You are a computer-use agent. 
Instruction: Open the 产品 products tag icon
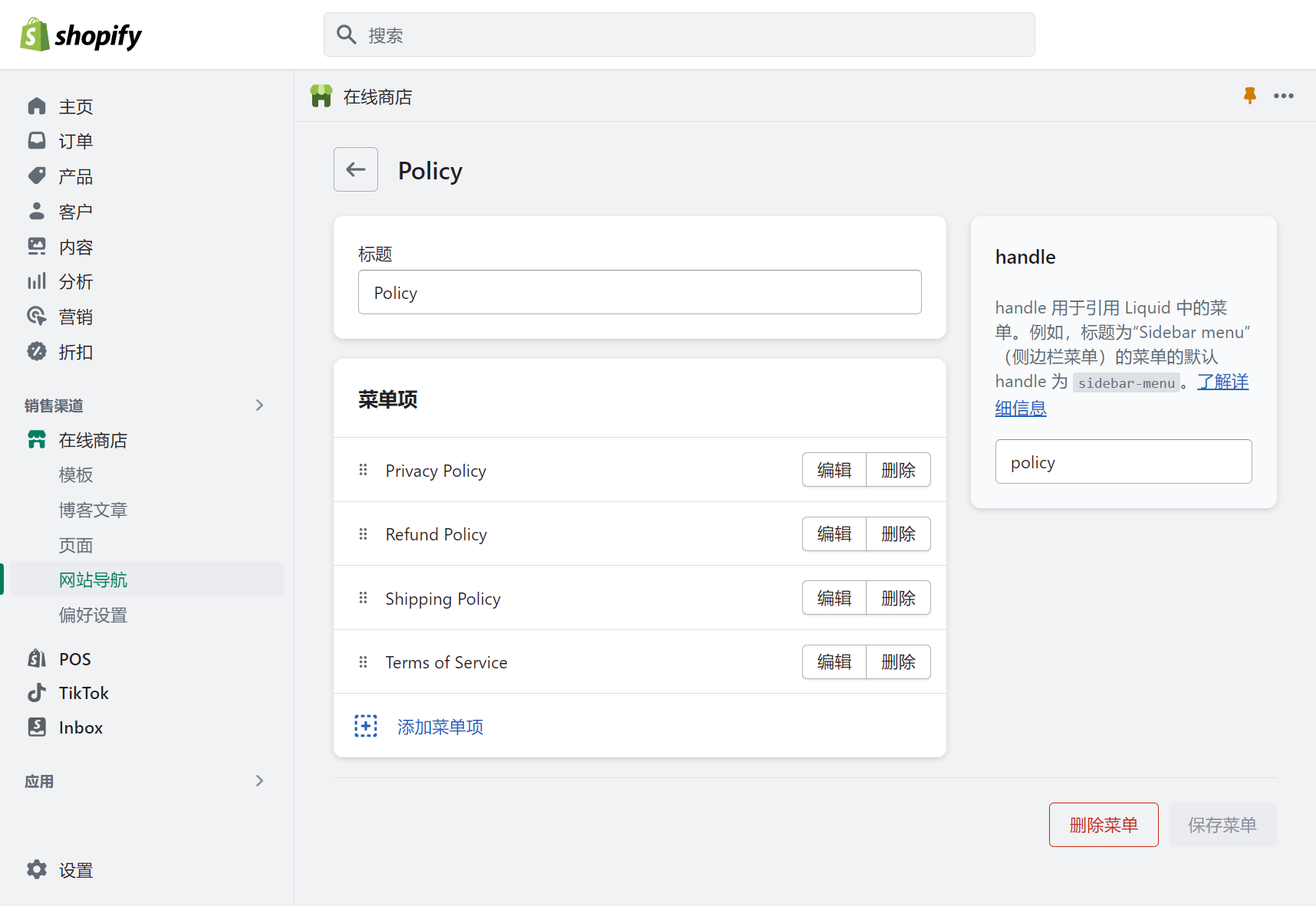[x=37, y=176]
